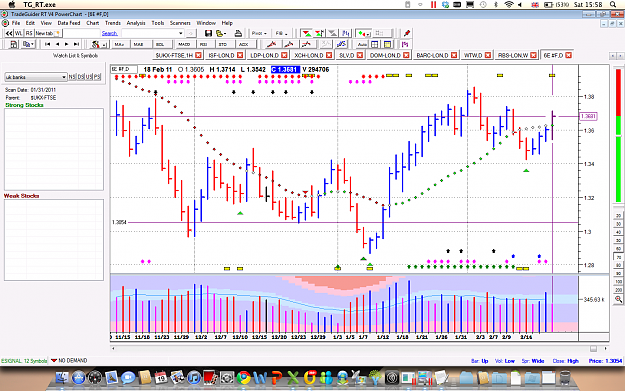Click the grey triangles indicator toolbar icon
The height and width of the screenshot is (391, 625).
(332, 33)
